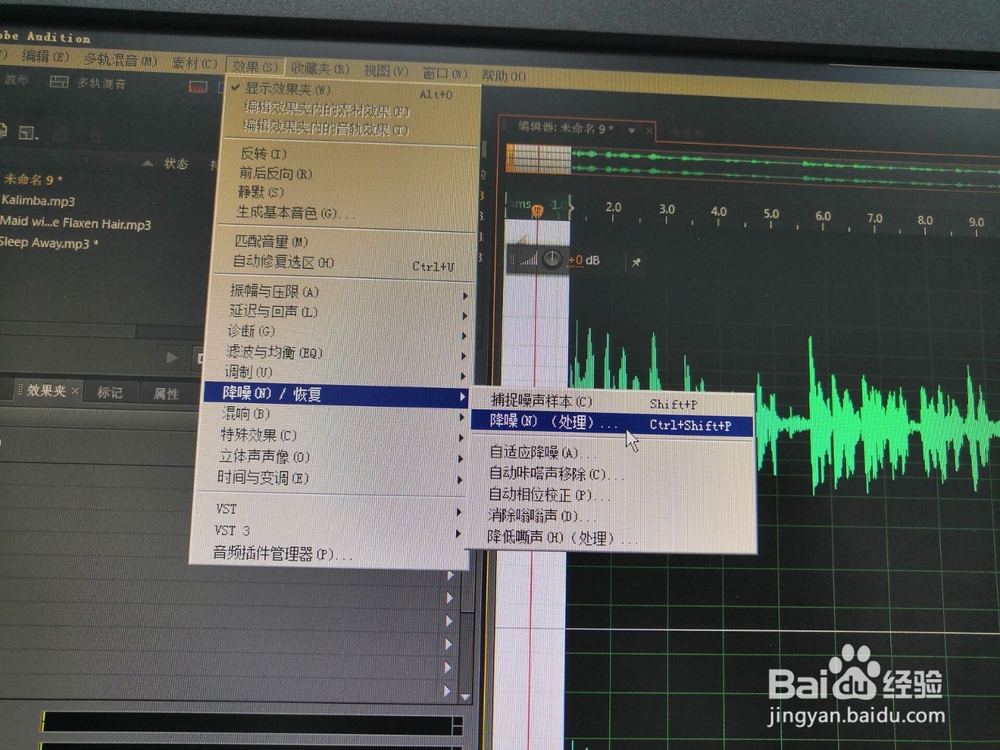
Task: Choose 降噪 (N) (处理) submenu item
Action: (x=611, y=423)
